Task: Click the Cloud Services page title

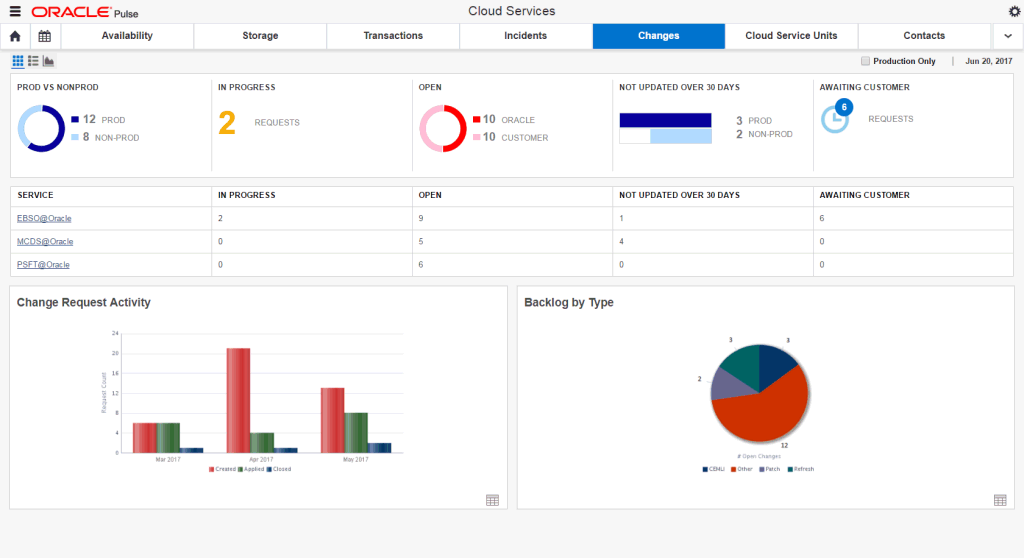Action: (x=511, y=11)
